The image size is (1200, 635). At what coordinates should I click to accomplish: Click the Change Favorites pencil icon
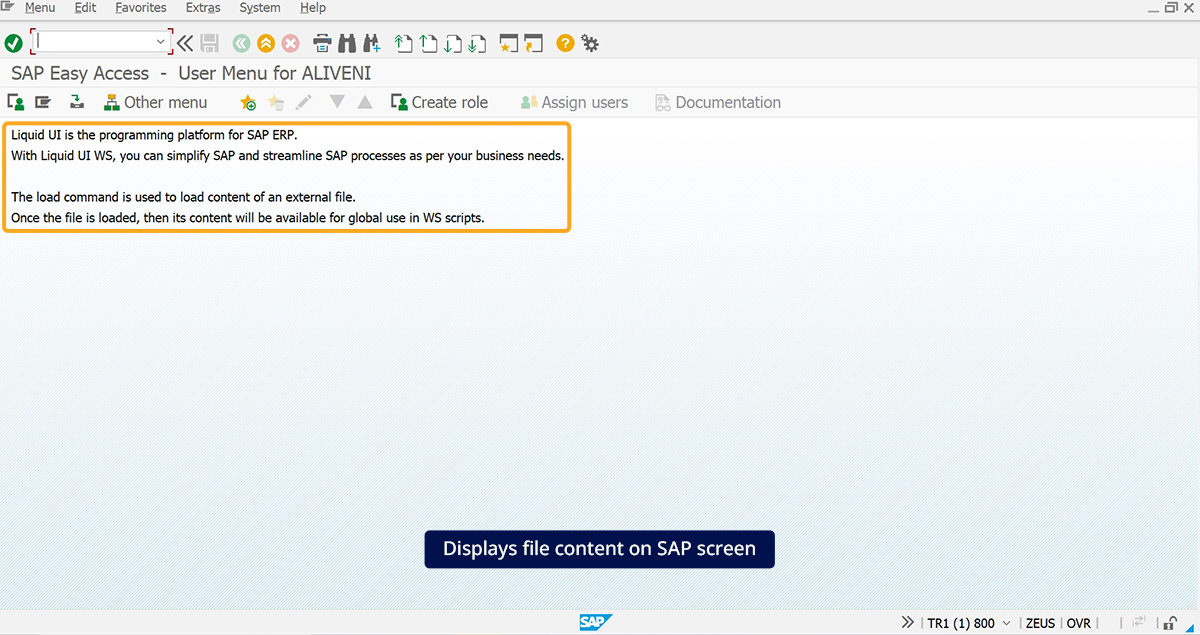click(304, 102)
